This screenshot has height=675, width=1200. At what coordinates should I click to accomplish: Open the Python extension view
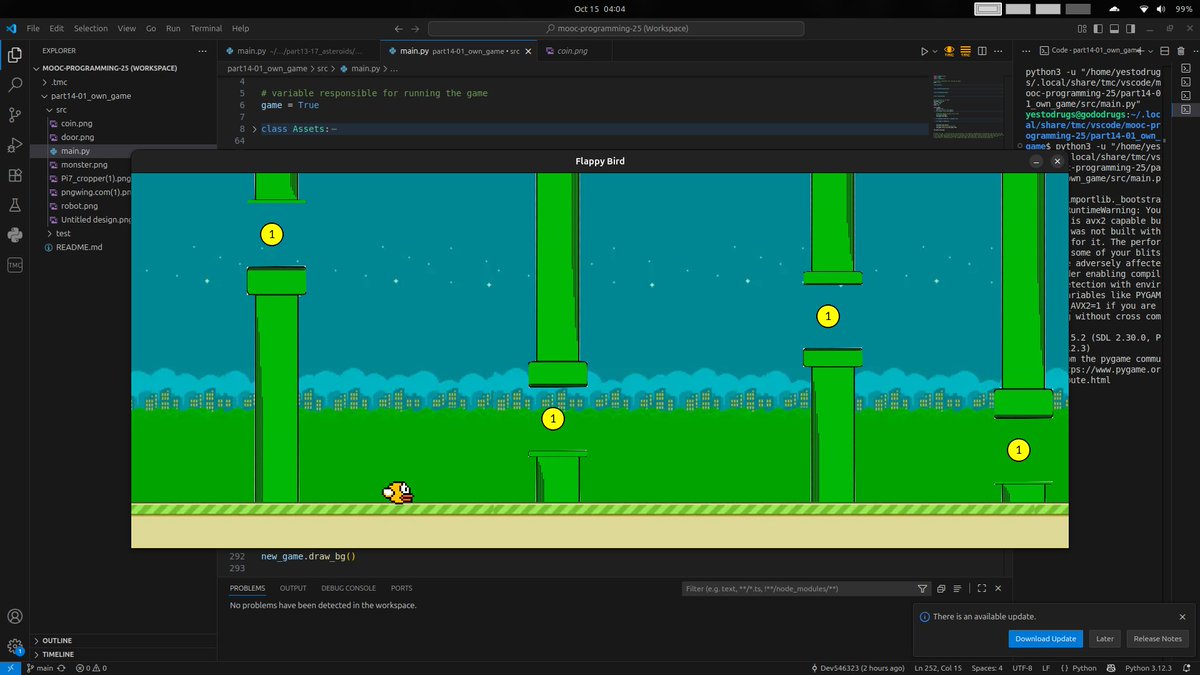(x=15, y=235)
